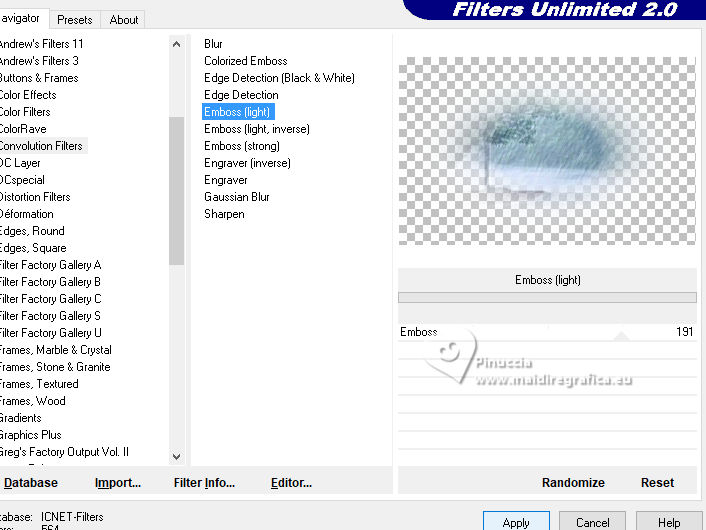Click the filter preview image

point(547,151)
